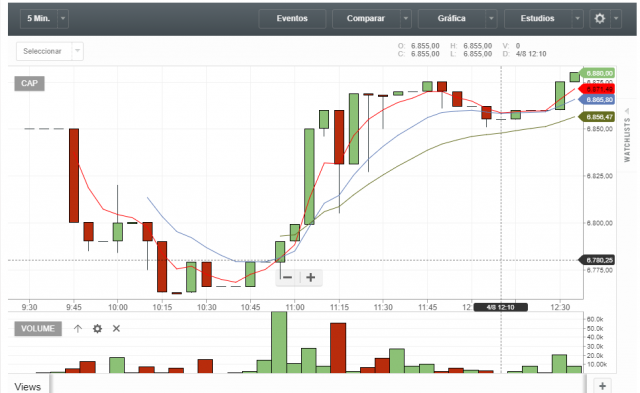Expand dropdown arrow beside settings gear
This screenshot has height=393, width=640.
[616, 18]
